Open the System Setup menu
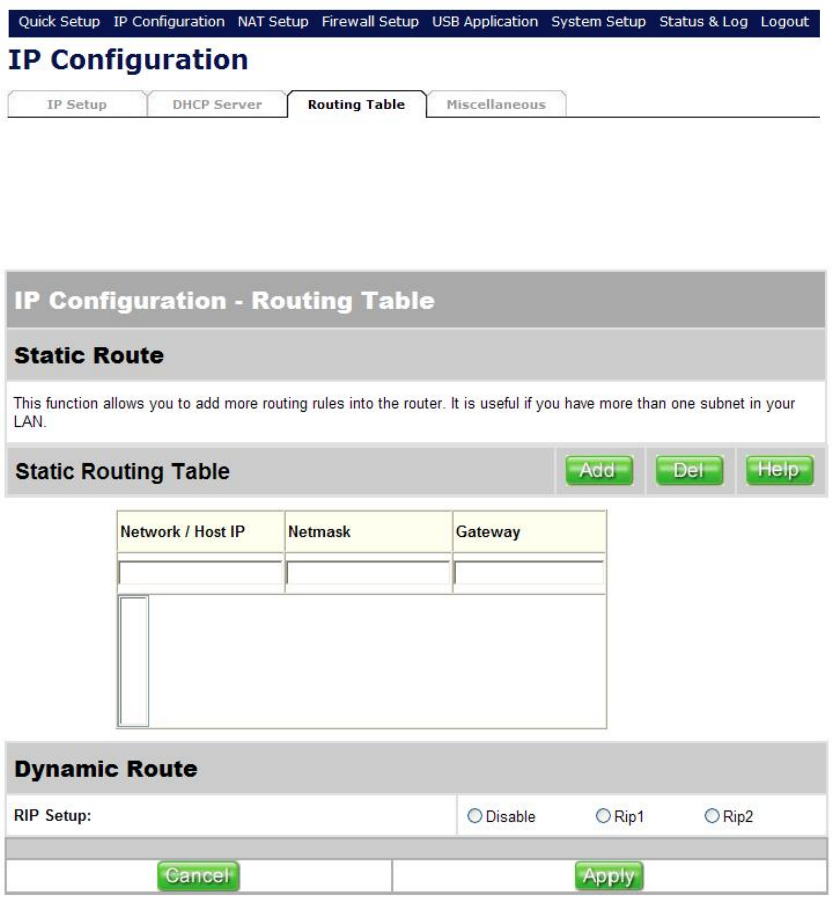832x902 pixels. (598, 22)
